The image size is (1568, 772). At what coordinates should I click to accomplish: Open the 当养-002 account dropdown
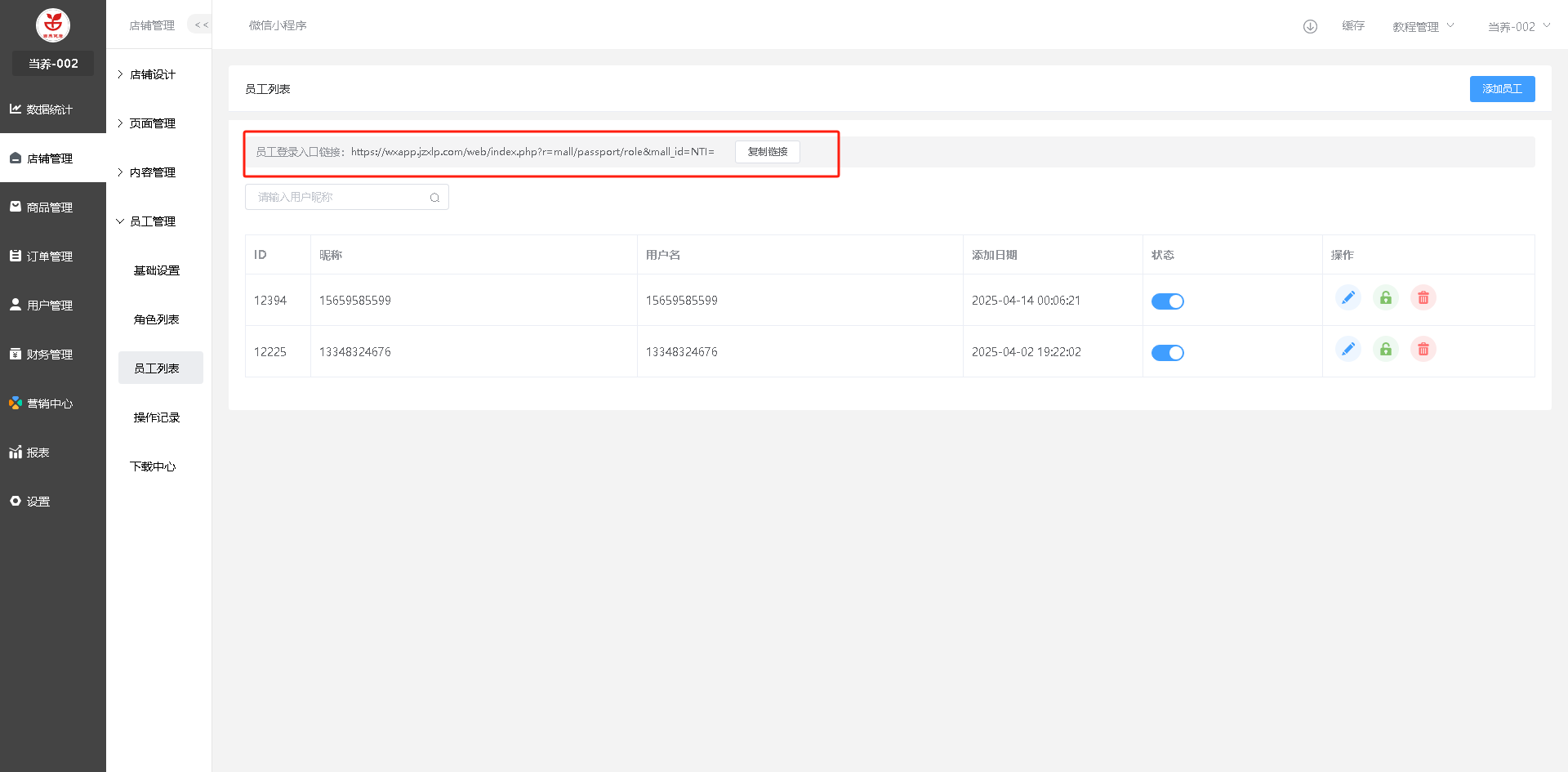(1518, 27)
